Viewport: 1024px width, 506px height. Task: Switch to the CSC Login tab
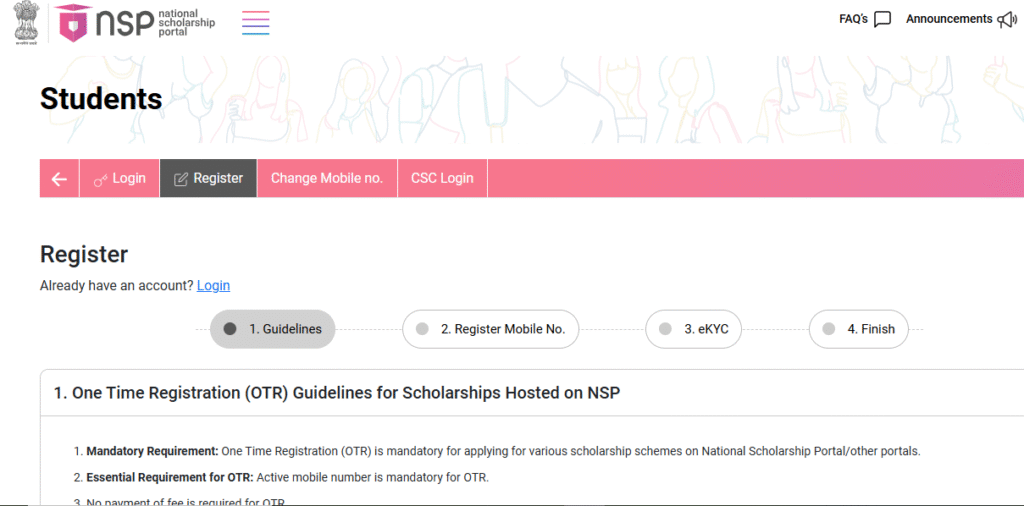442,179
